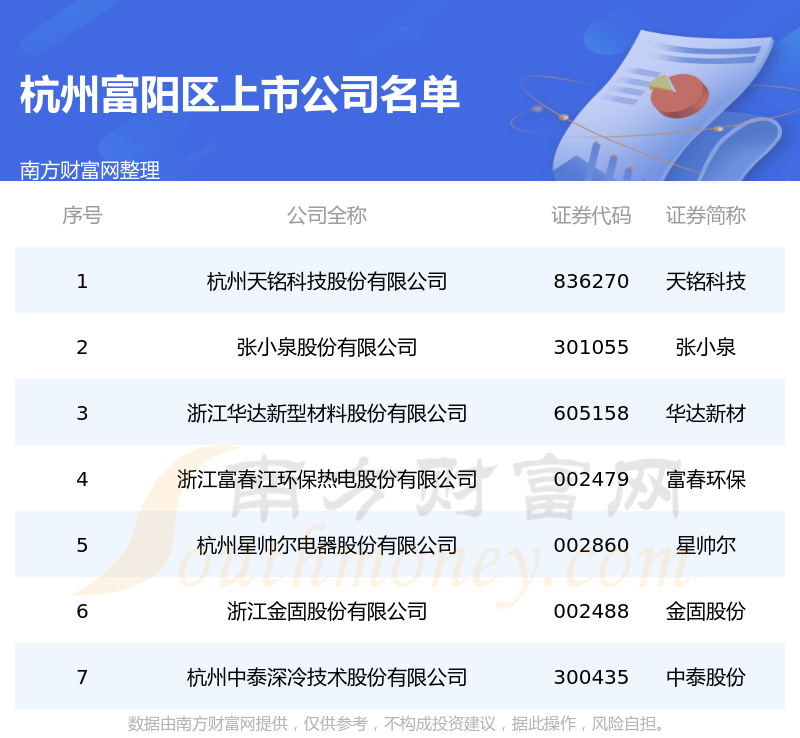This screenshot has width=800, height=738.
Task: Click serial number 5 in 星帅尔 row
Action: pos(82,546)
